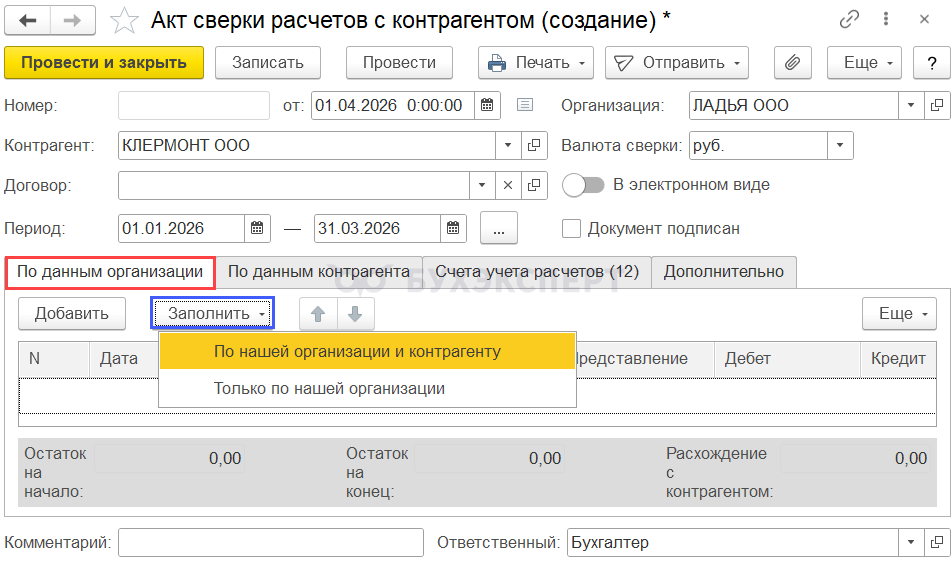Open the Печать dropdown button

pyautogui.click(x=536, y=62)
